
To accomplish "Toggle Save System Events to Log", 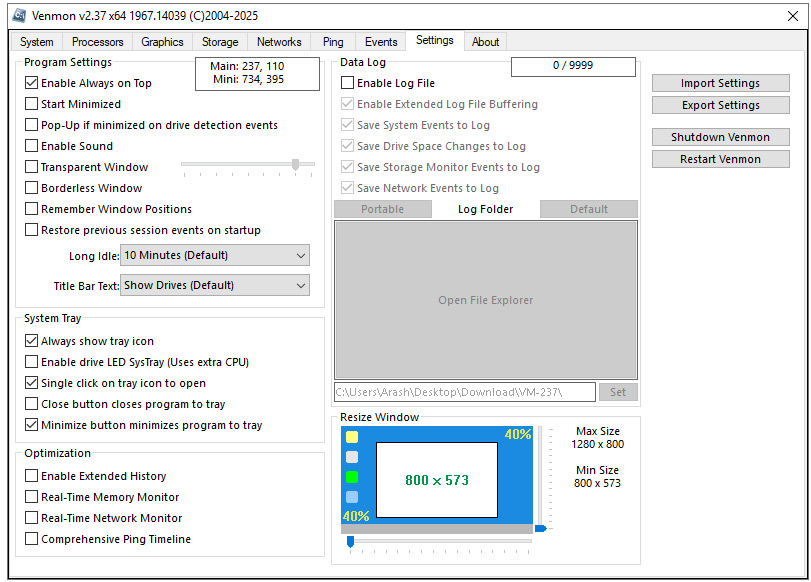I will pyautogui.click(x=348, y=125).
